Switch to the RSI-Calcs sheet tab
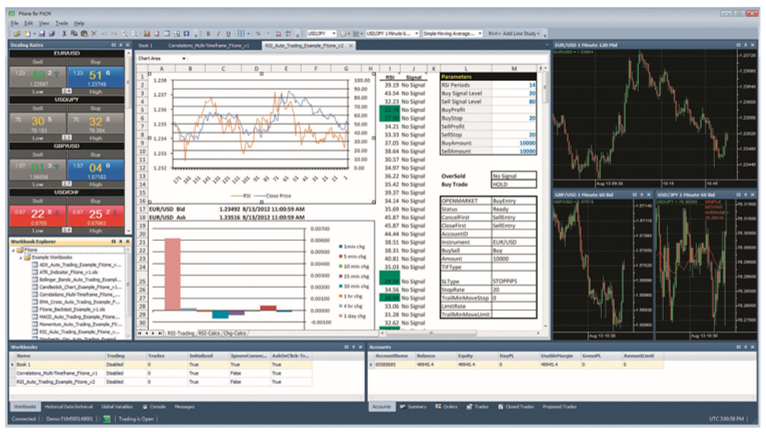Viewport: 766px width, 432px height. coord(209,333)
